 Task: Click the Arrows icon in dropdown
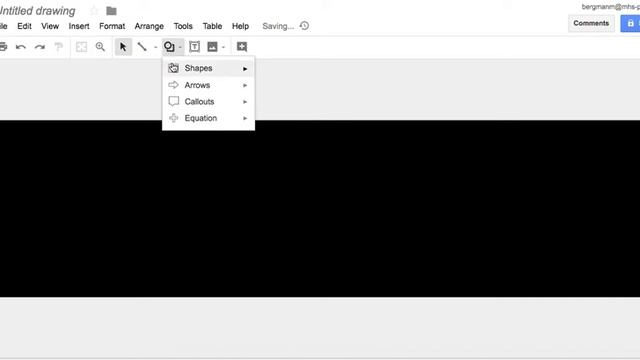click(x=173, y=85)
